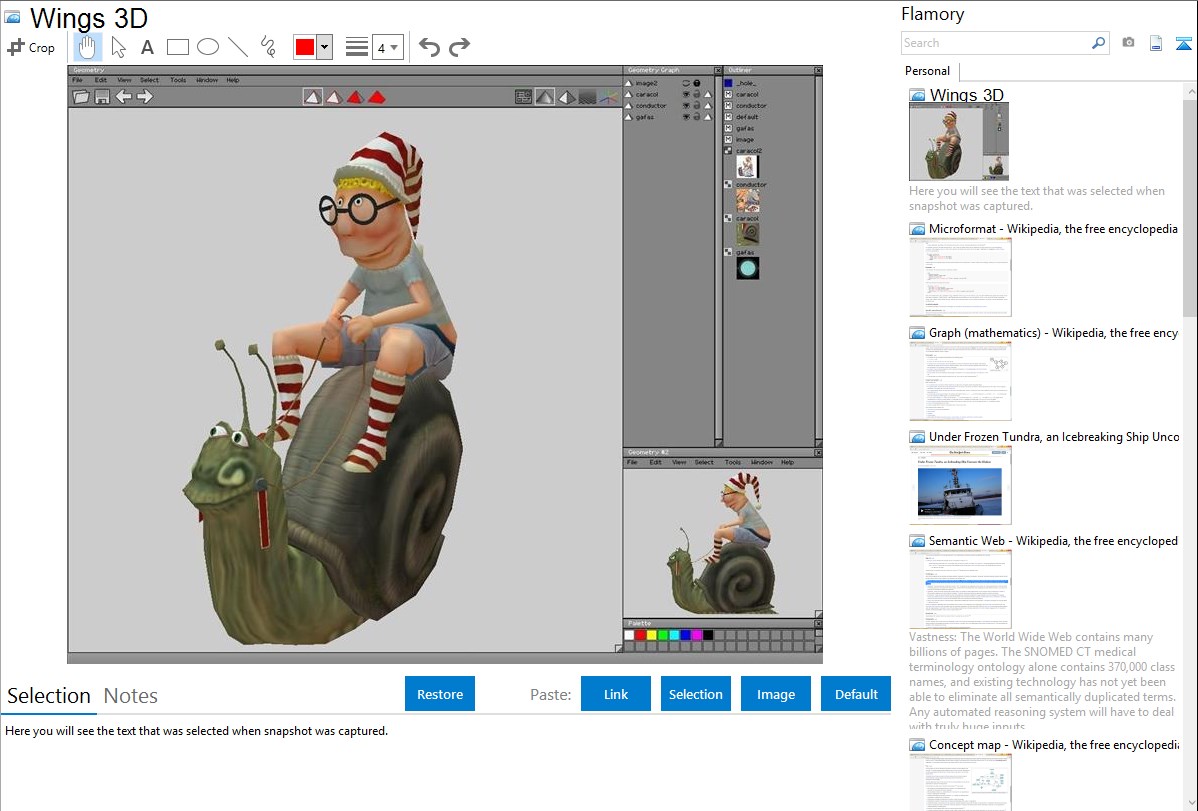Screen dimensions: 1198x811
Task: Open Help menu in main Geometry window
Action: [x=233, y=80]
